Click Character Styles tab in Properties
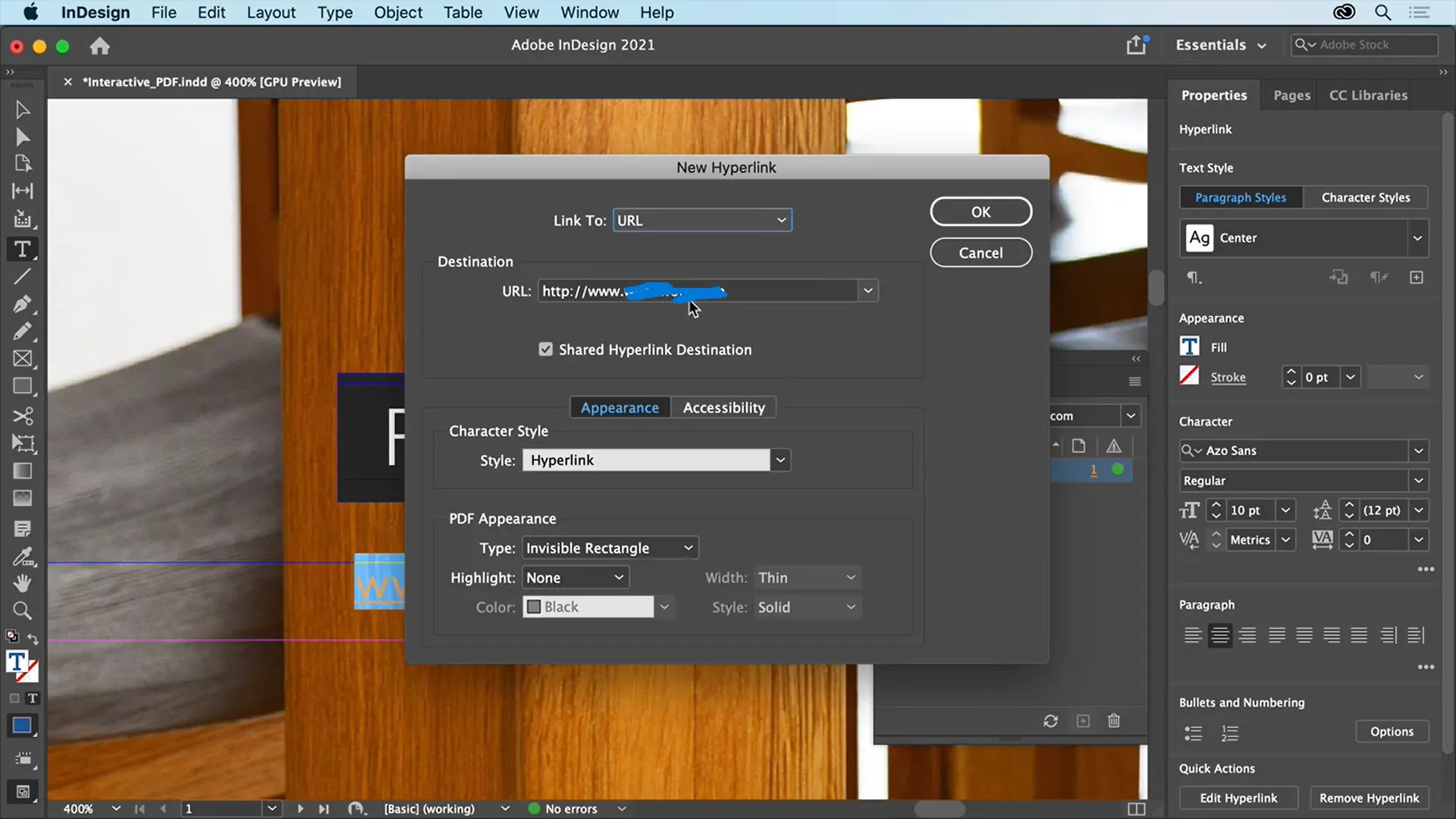This screenshot has height=819, width=1456. coord(1367,197)
